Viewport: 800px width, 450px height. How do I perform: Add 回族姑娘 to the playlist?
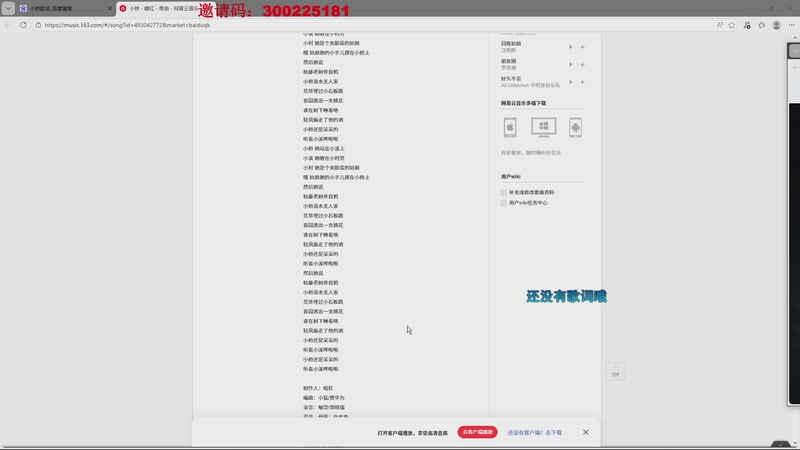pyautogui.click(x=582, y=47)
